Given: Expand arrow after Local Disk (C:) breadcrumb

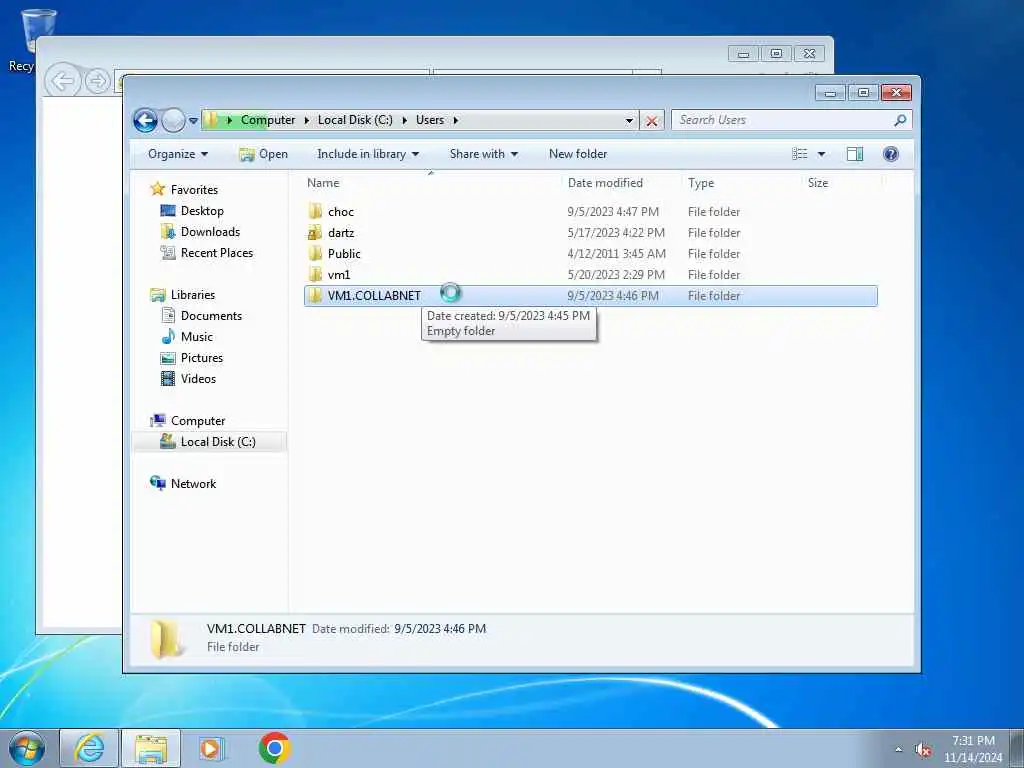Looking at the screenshot, I should 404,120.
